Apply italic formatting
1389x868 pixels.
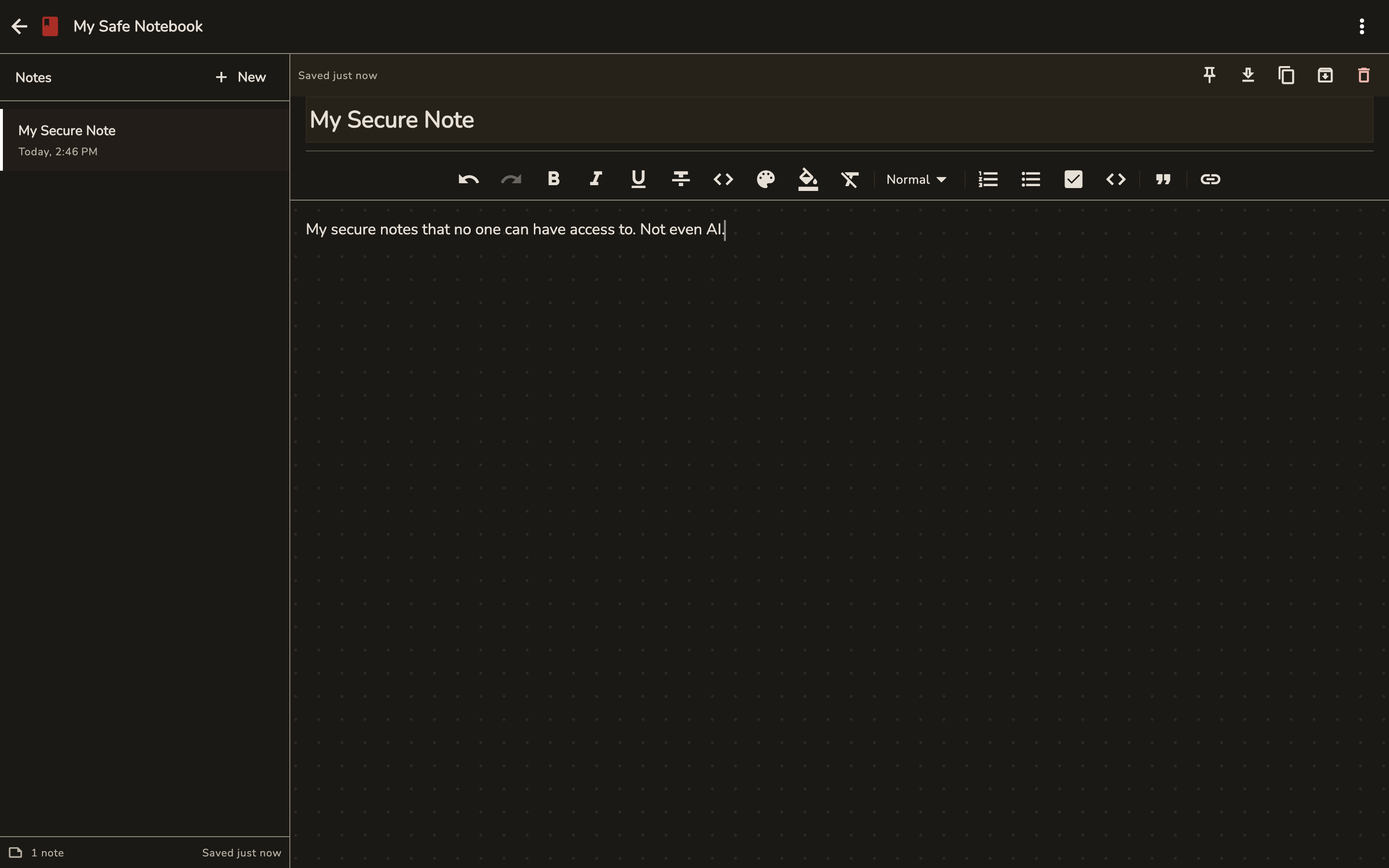tap(595, 179)
